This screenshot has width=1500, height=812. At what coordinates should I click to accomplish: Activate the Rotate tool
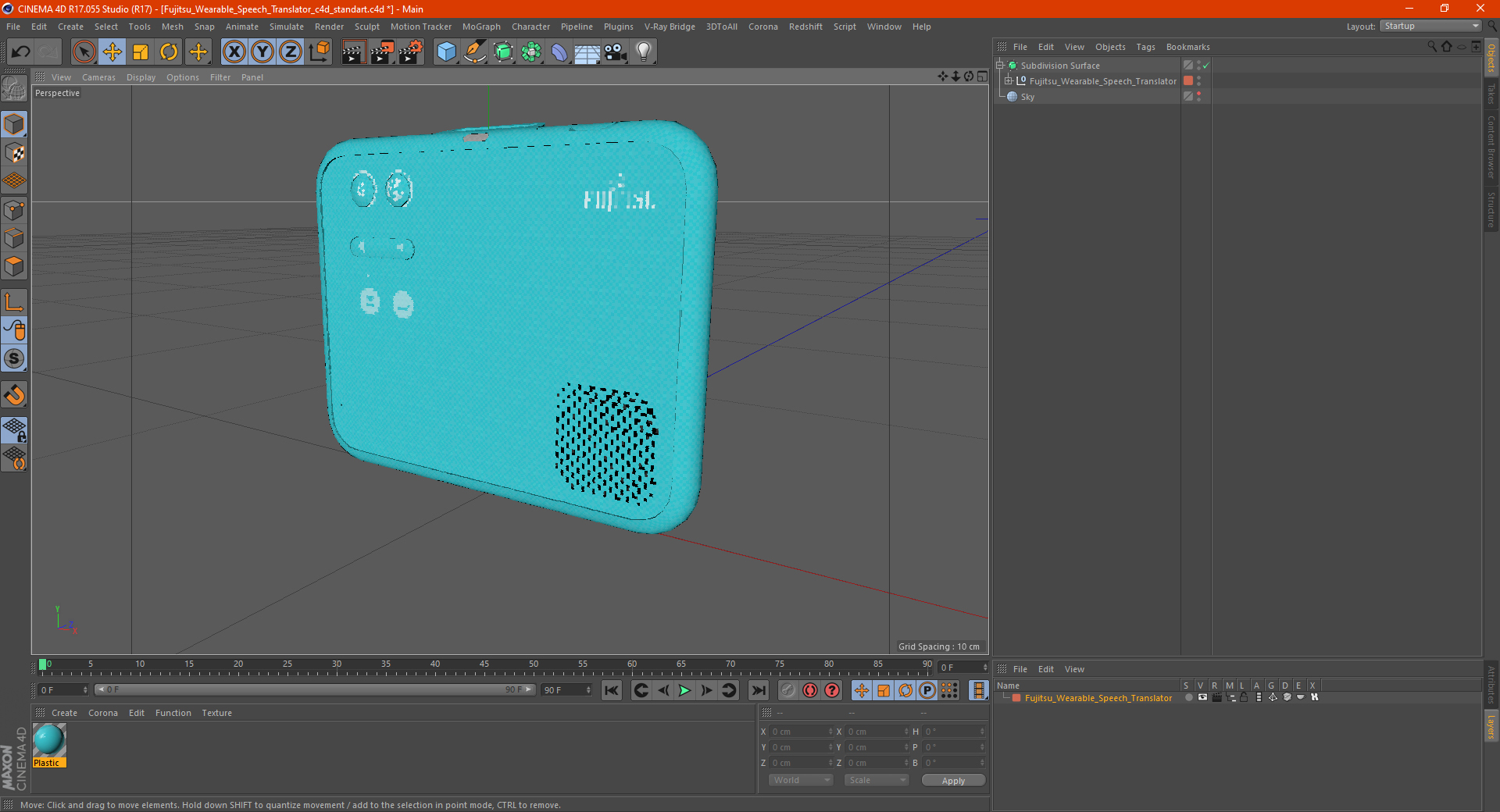pyautogui.click(x=169, y=52)
